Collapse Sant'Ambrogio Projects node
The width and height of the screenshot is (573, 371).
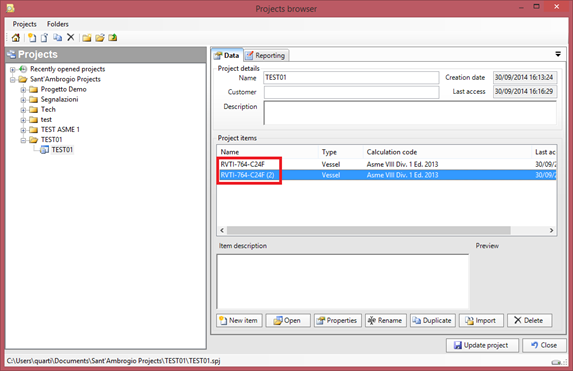point(13,79)
